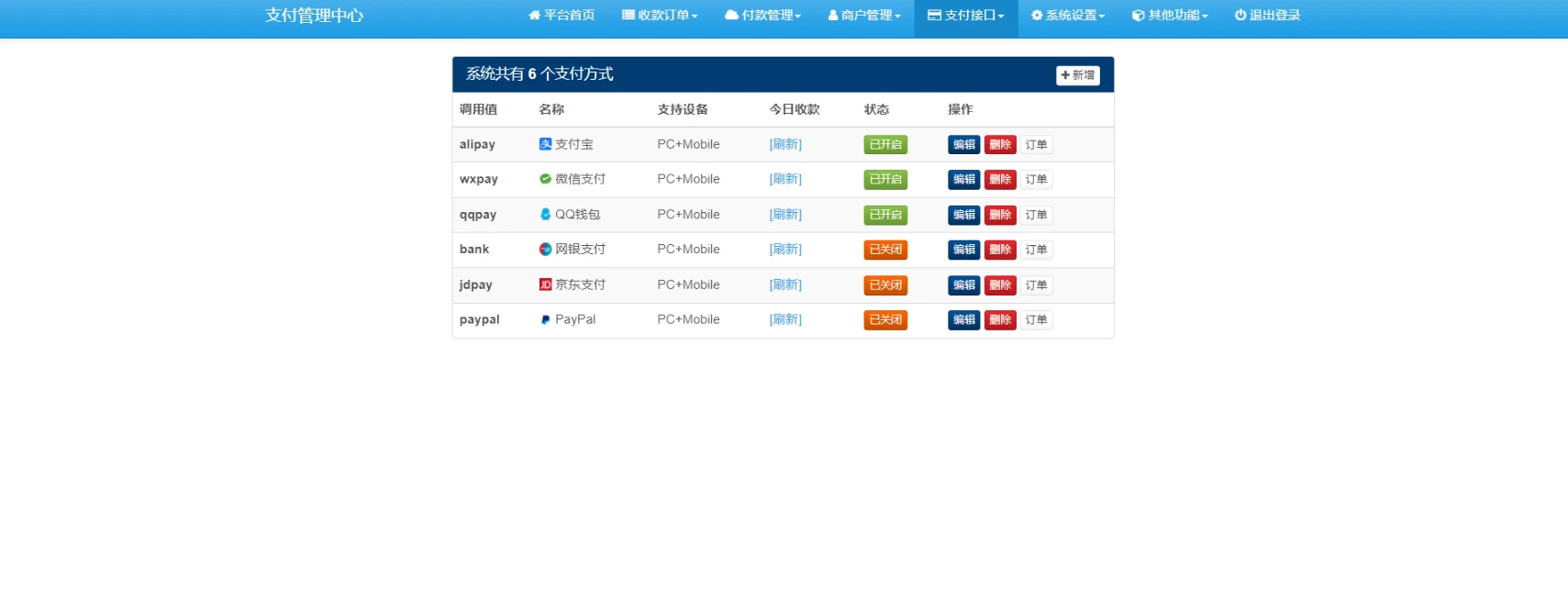Refresh today's income for qqpay
Image resolution: width=1568 pixels, height=613 pixels.
[x=785, y=215]
